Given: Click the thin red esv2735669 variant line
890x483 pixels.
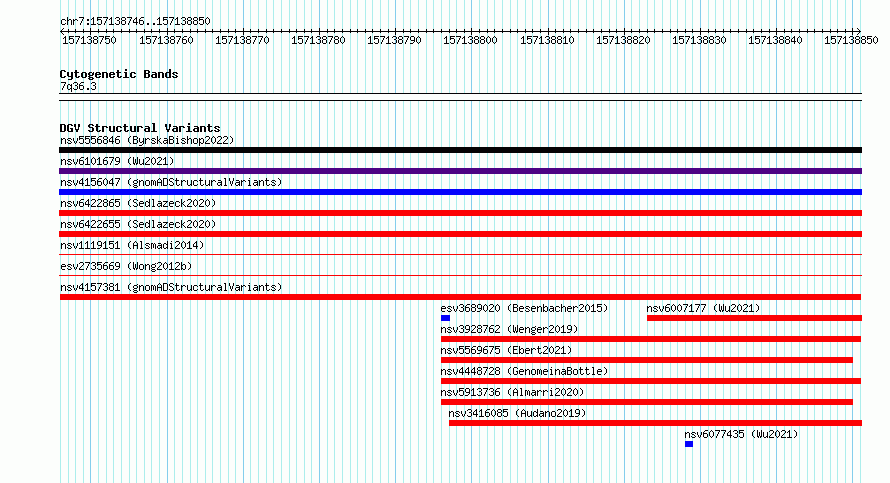Looking at the screenshot, I should (460, 276).
